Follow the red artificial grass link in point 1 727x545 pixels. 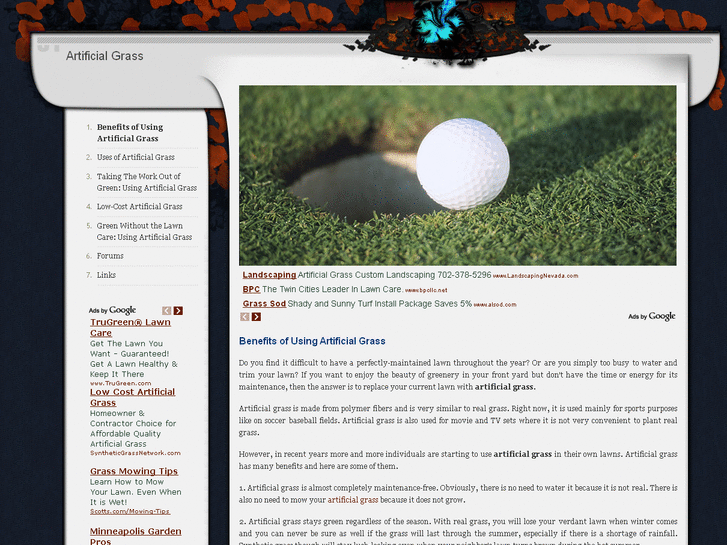(x=353, y=500)
